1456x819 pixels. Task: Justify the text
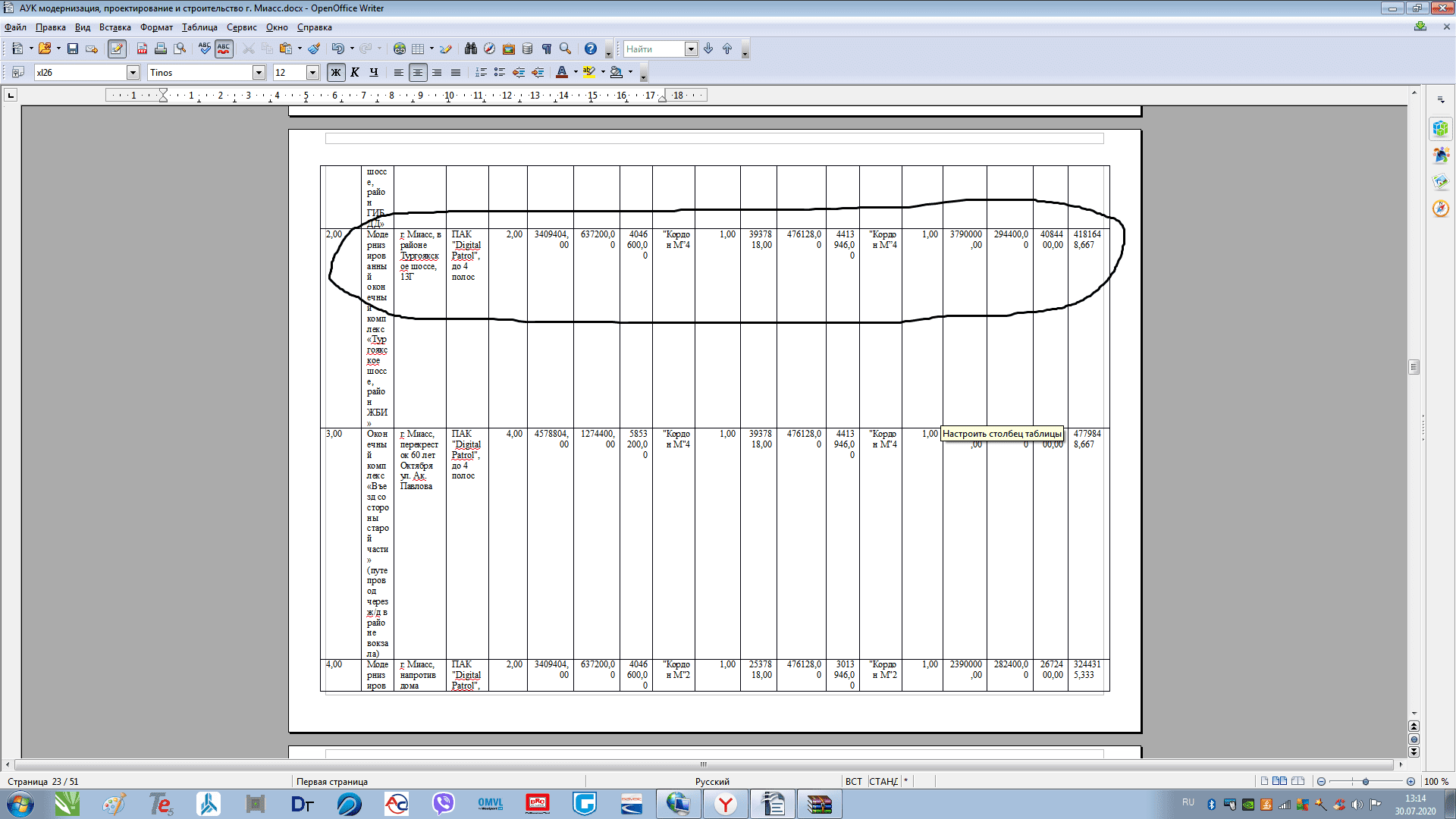[456, 72]
